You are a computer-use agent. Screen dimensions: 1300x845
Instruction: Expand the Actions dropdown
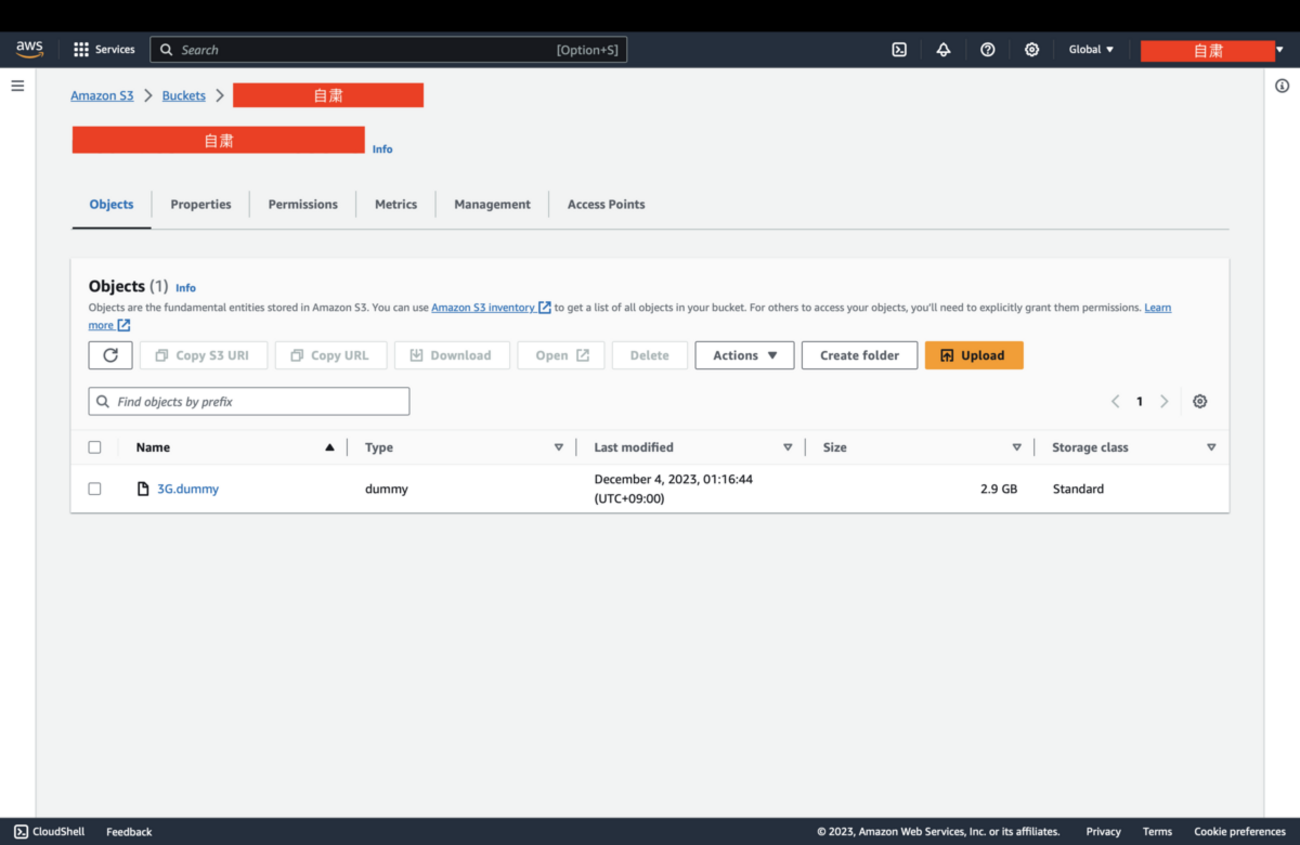(x=745, y=355)
